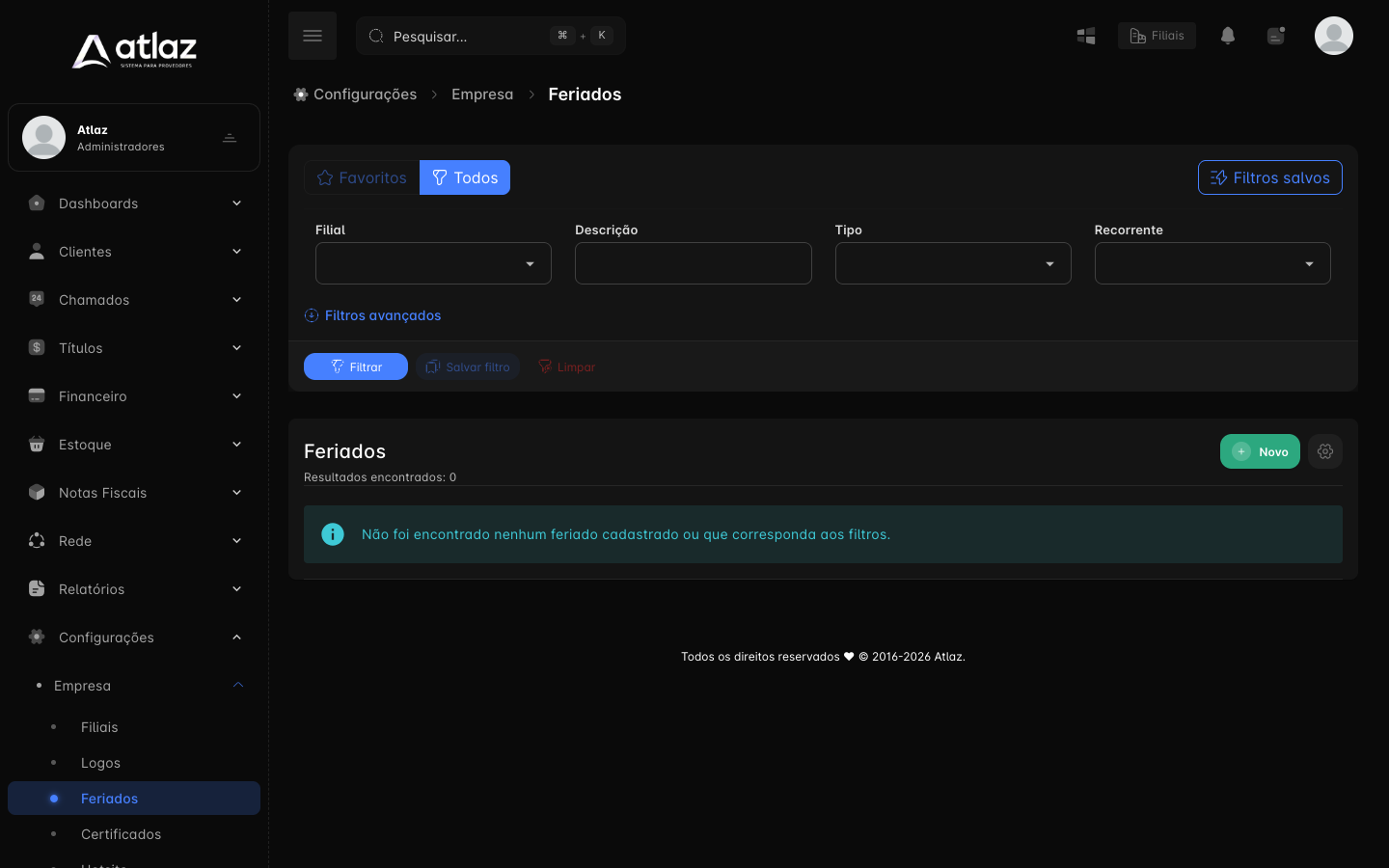Viewport: 1389px width, 868px height.
Task: Open Certificados in the sidebar
Action: 121,834
